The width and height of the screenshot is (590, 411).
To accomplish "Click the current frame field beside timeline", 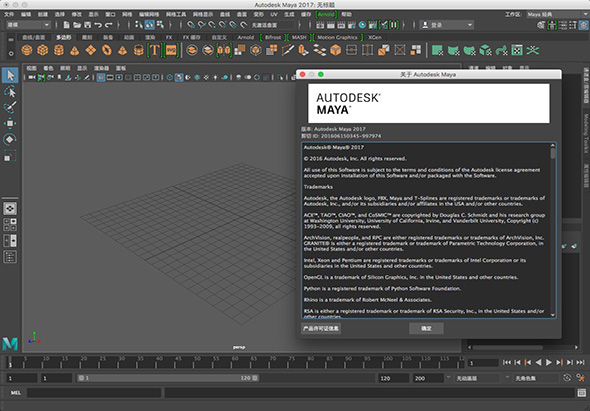I will pos(483,363).
